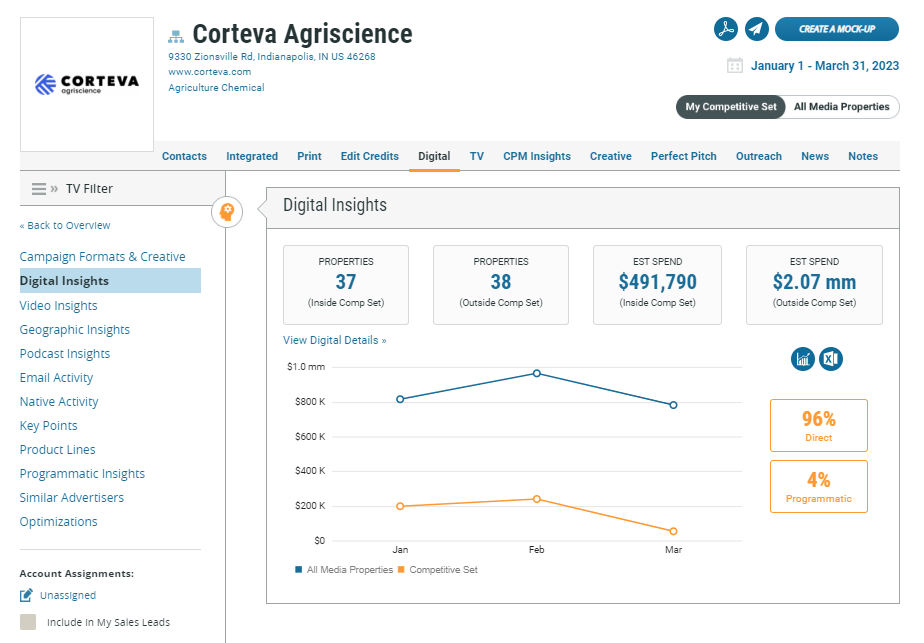The image size is (924, 643).
Task: Expand the TV Filter panel
Action: pyautogui.click(x=54, y=189)
